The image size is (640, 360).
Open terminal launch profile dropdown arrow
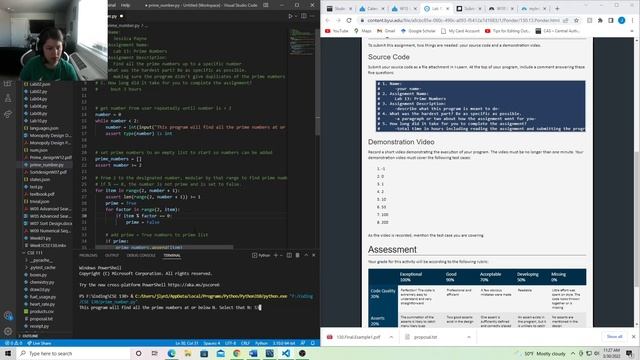click(x=281, y=255)
